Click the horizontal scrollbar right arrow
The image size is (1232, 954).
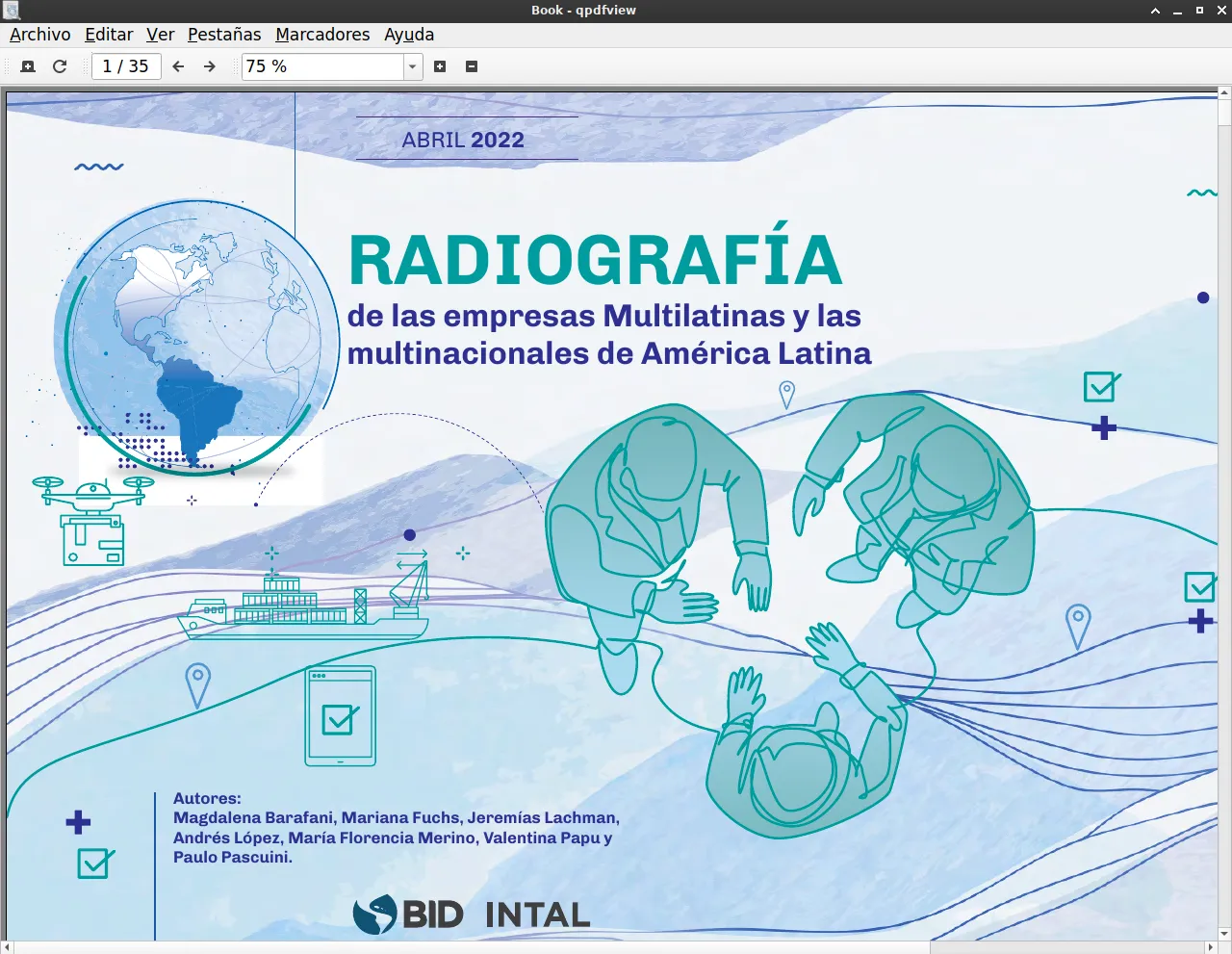coord(1212,948)
